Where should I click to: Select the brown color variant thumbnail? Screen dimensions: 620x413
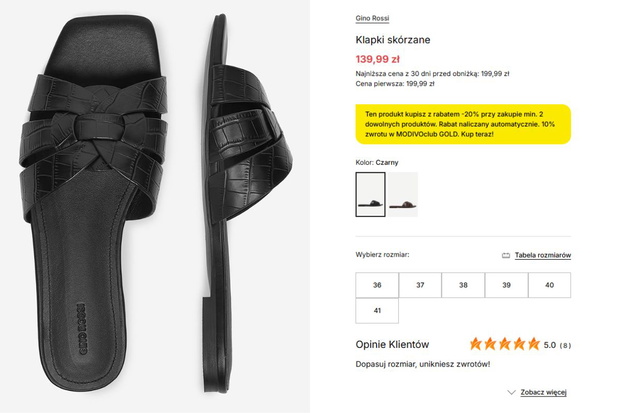[403, 194]
